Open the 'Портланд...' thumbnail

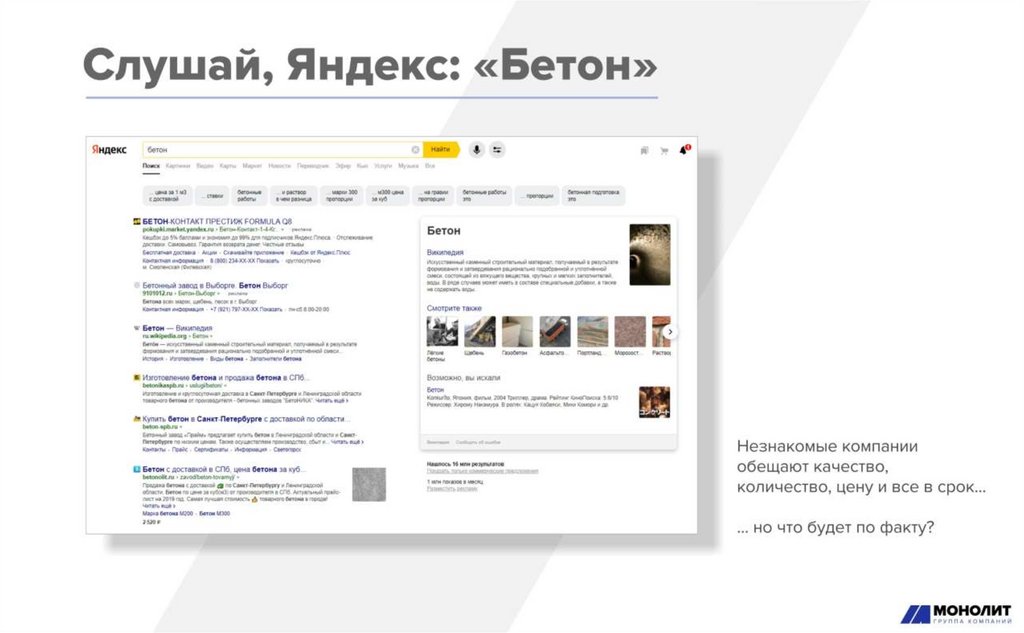coord(593,332)
